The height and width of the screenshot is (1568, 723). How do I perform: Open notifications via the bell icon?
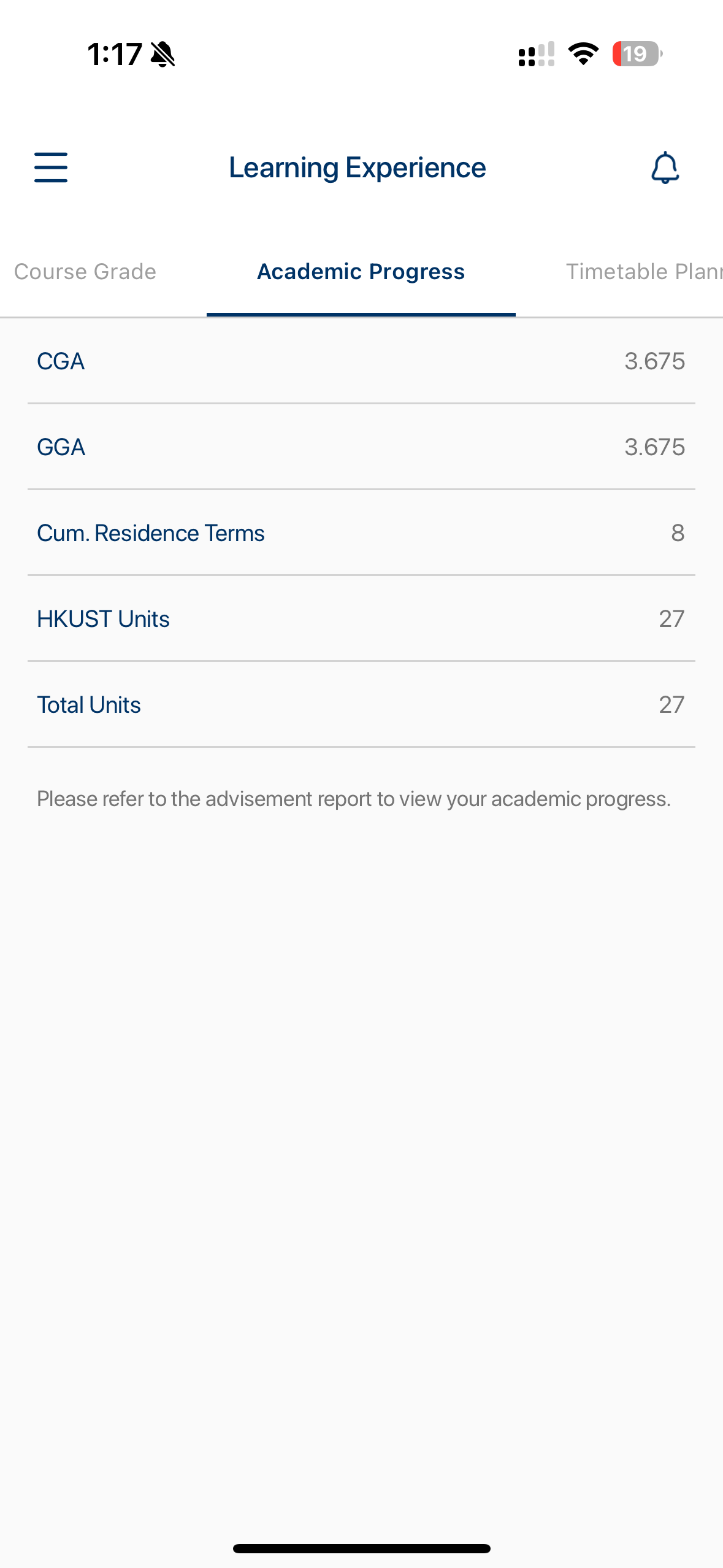[x=665, y=167]
